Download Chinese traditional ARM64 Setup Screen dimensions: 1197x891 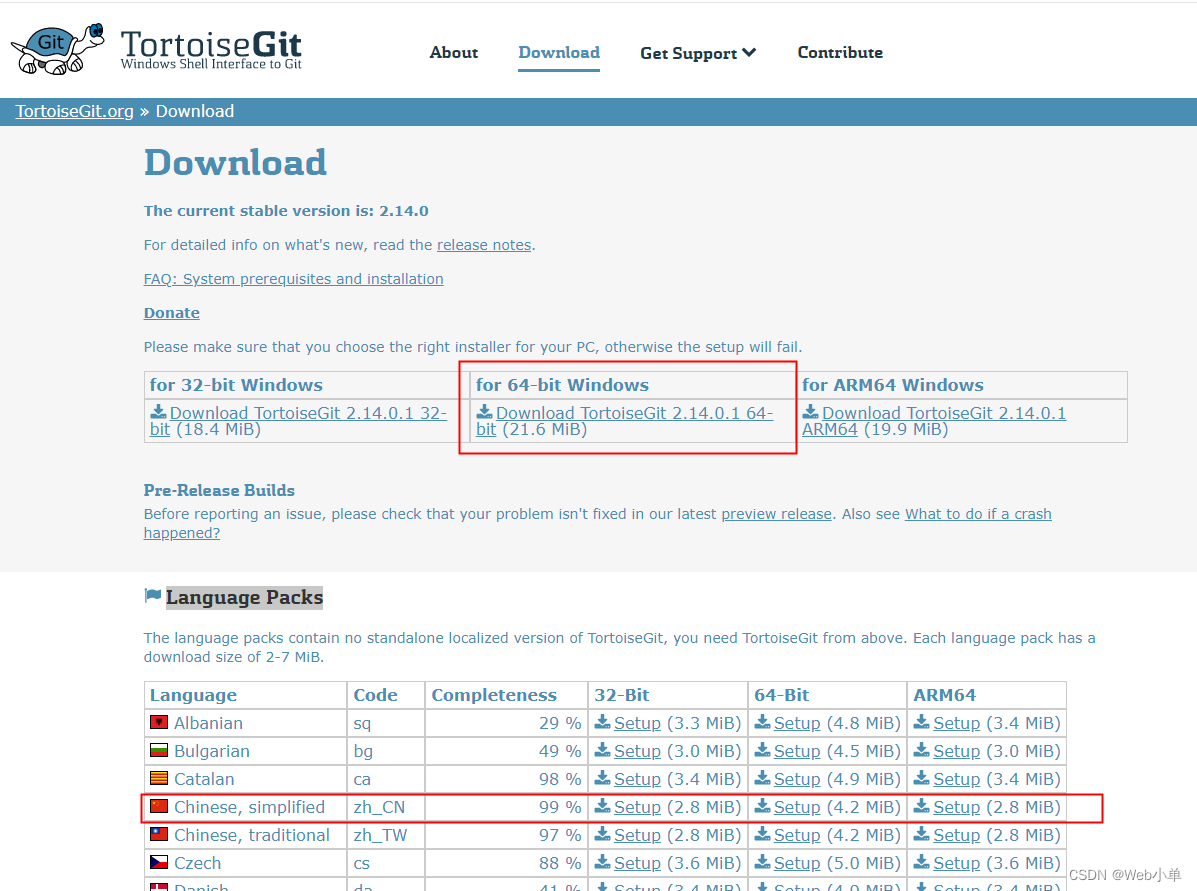click(957, 835)
